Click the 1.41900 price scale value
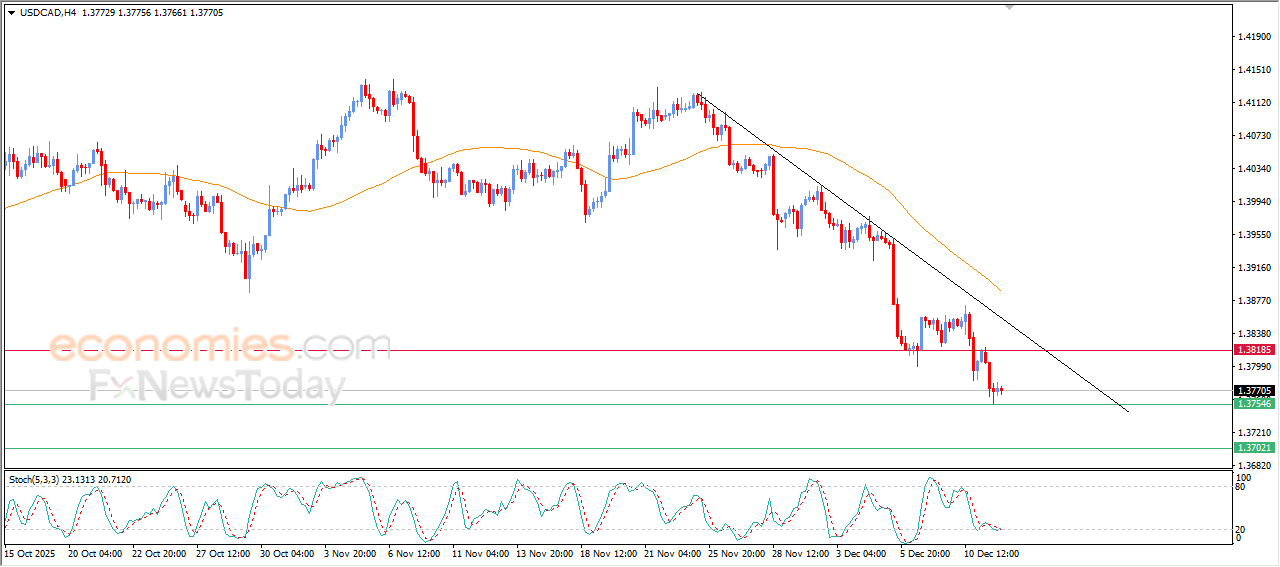 click(x=1253, y=37)
